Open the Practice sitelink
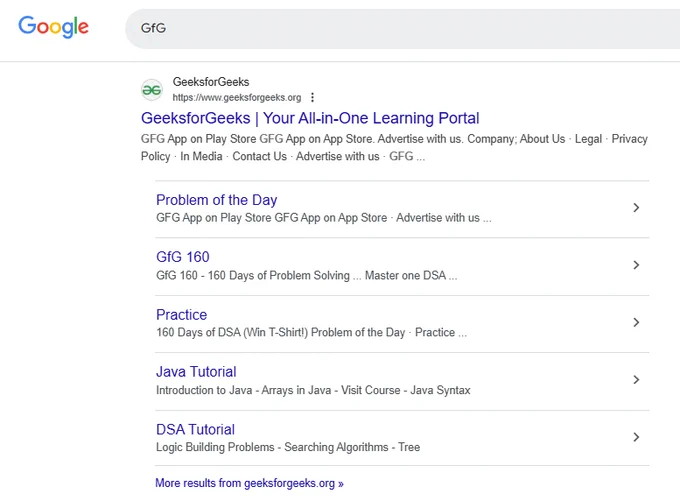This screenshot has width=680, height=501. click(181, 314)
